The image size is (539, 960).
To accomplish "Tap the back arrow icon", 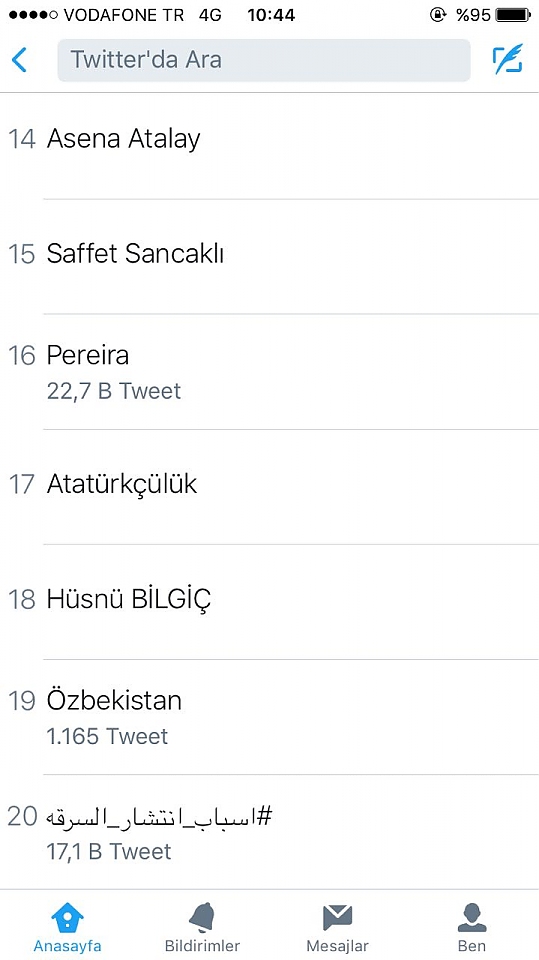I will [x=19, y=60].
